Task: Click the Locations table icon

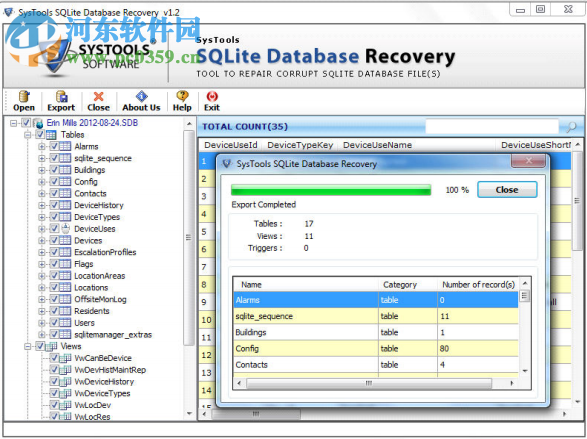Action: (x=65, y=287)
